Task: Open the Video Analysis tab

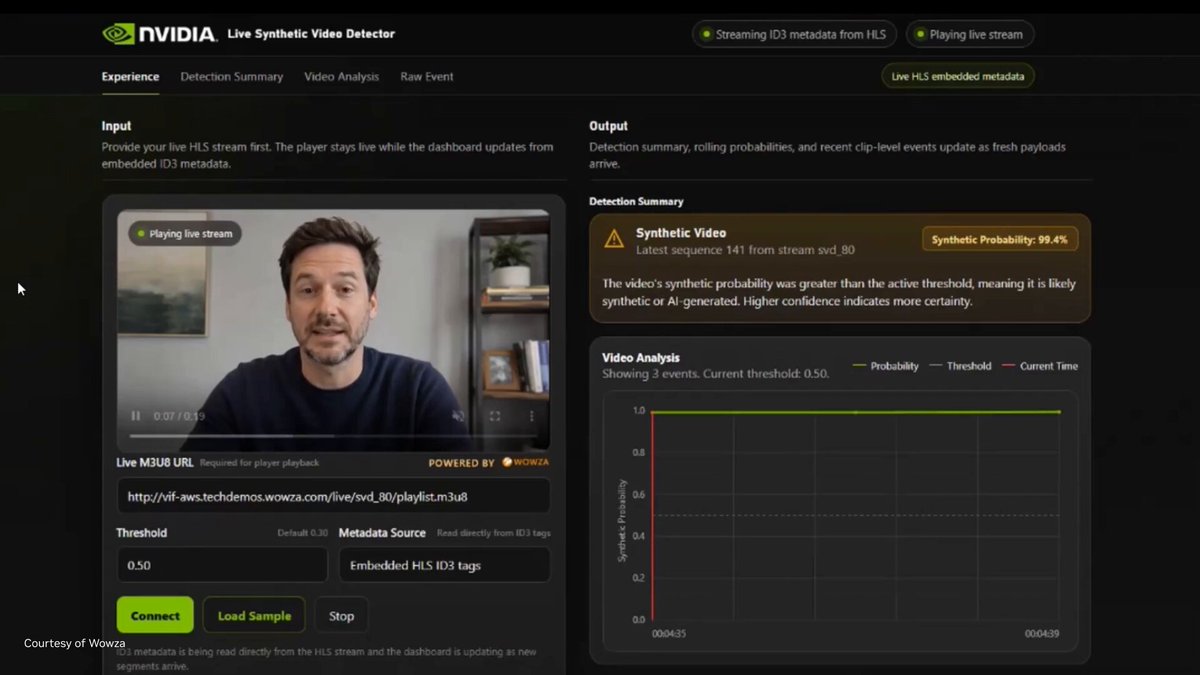Action: (x=342, y=77)
